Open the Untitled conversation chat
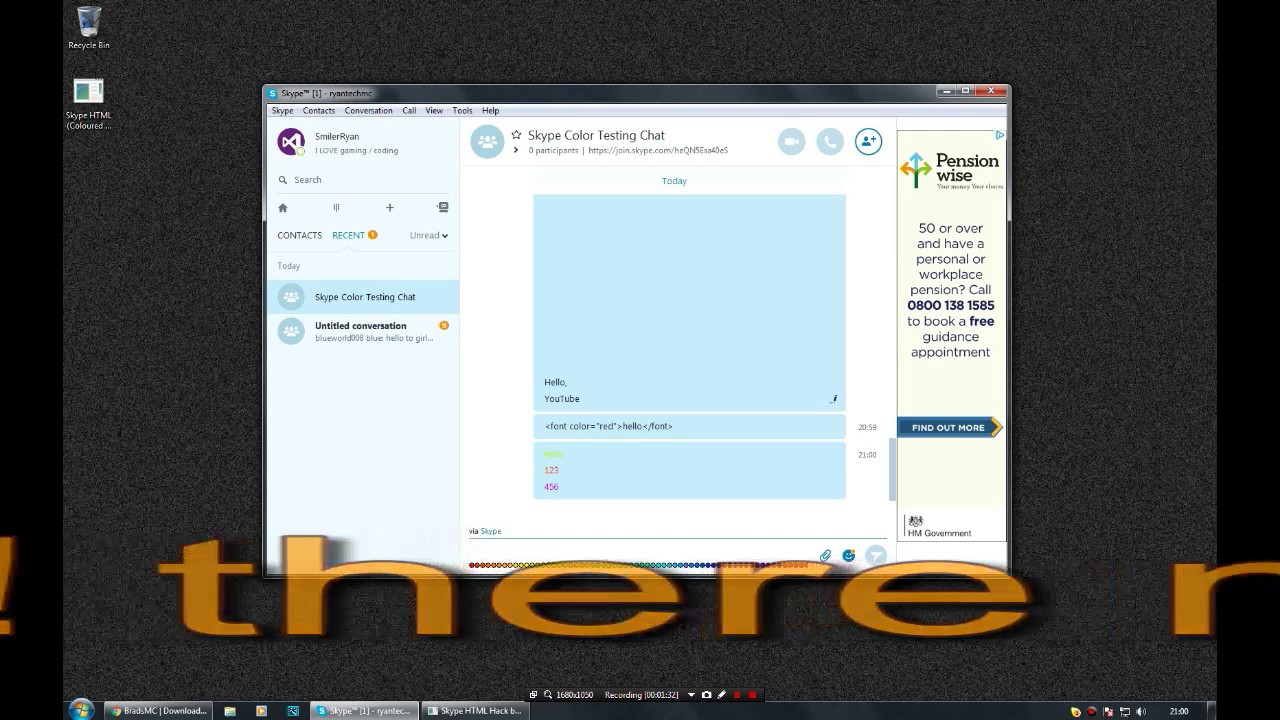1280x720 pixels. [363, 331]
